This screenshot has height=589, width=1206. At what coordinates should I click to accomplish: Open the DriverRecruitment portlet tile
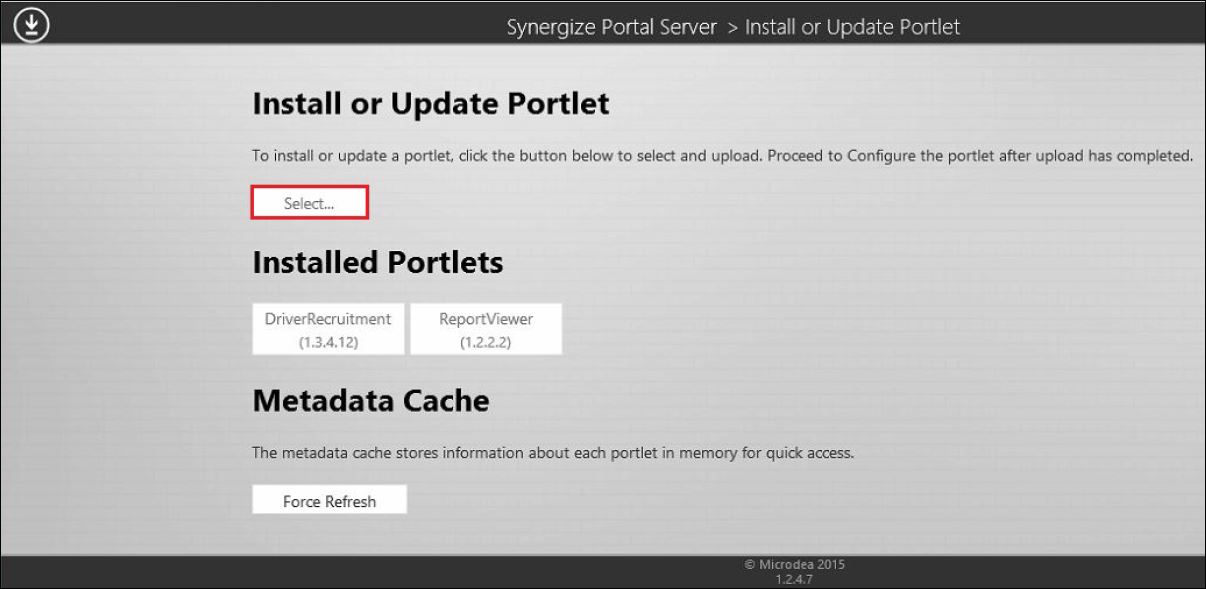pos(328,329)
